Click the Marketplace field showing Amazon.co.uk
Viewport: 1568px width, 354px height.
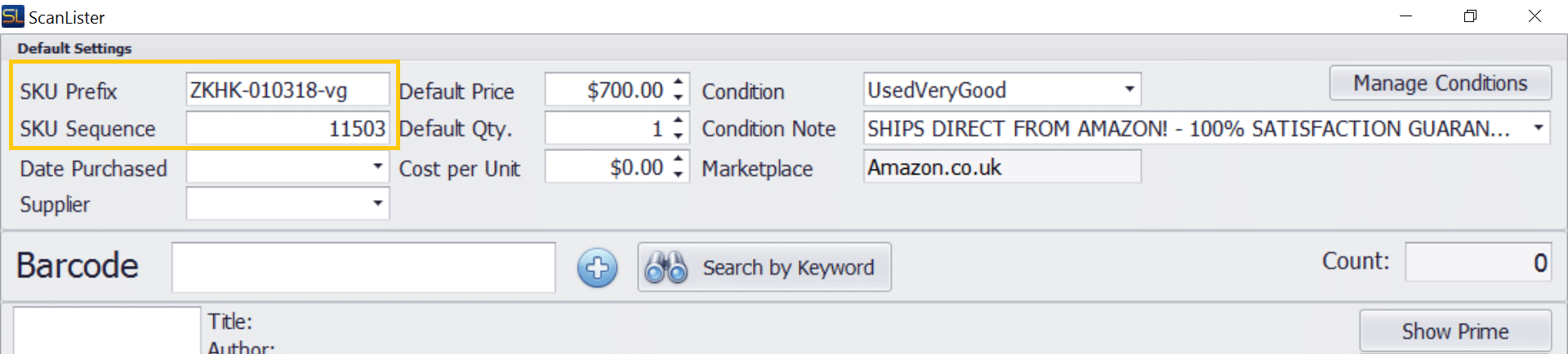tap(1002, 167)
